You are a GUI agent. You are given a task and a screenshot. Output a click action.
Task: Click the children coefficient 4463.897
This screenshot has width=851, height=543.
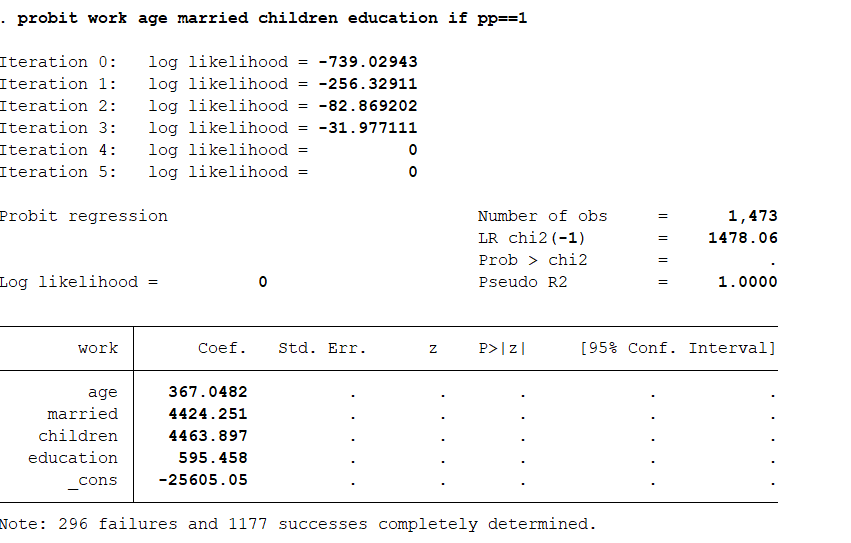[207, 436]
